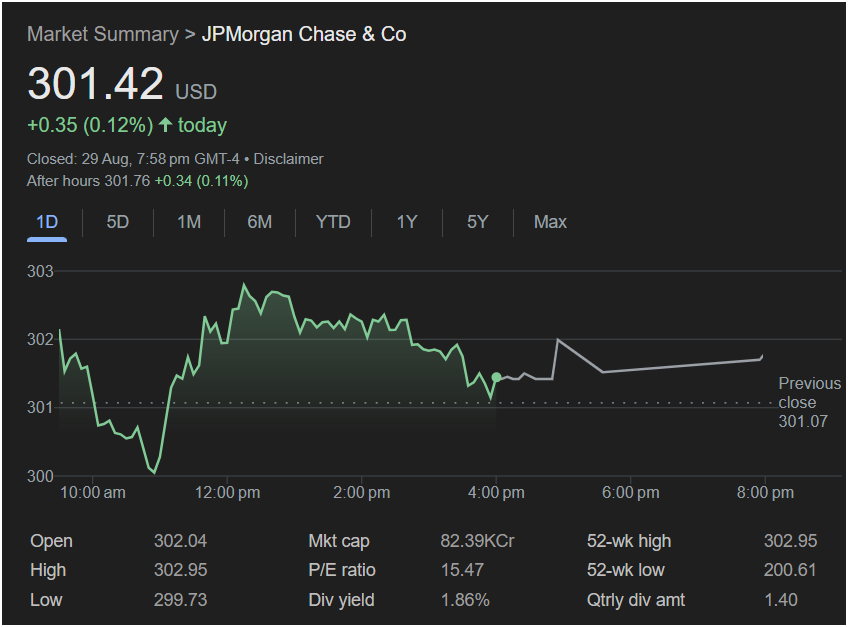Image resolution: width=848 pixels, height=627 pixels.
Task: Open the Market Summary breadcrumb link
Action: tap(103, 34)
